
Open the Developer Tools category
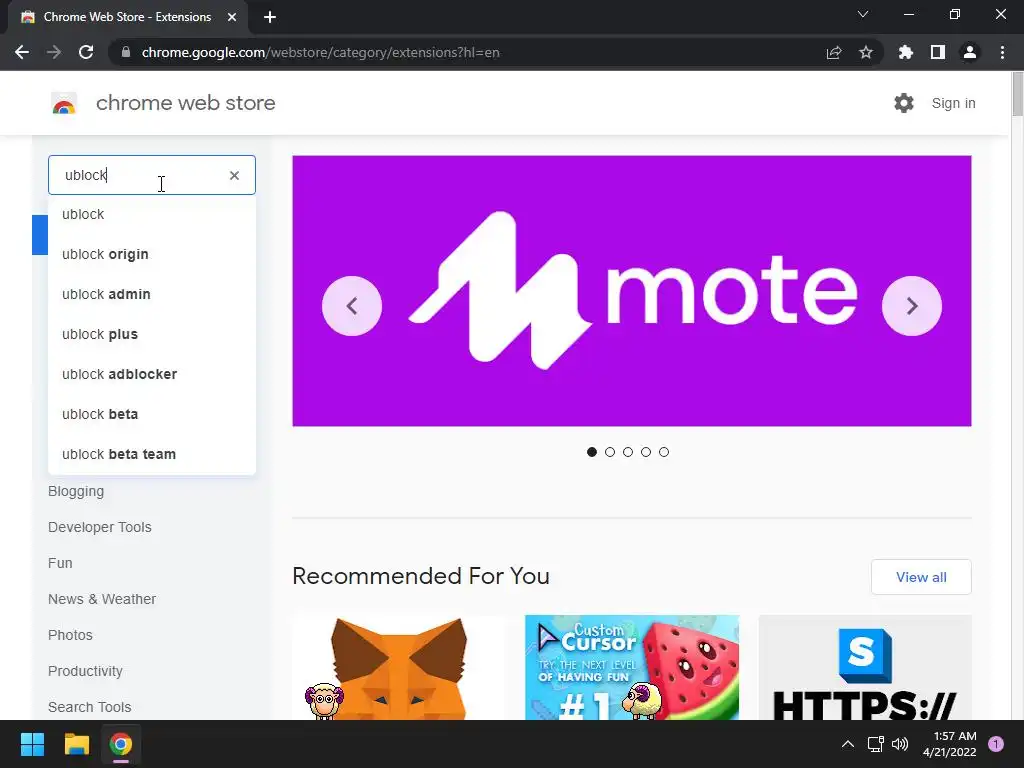pos(99,527)
